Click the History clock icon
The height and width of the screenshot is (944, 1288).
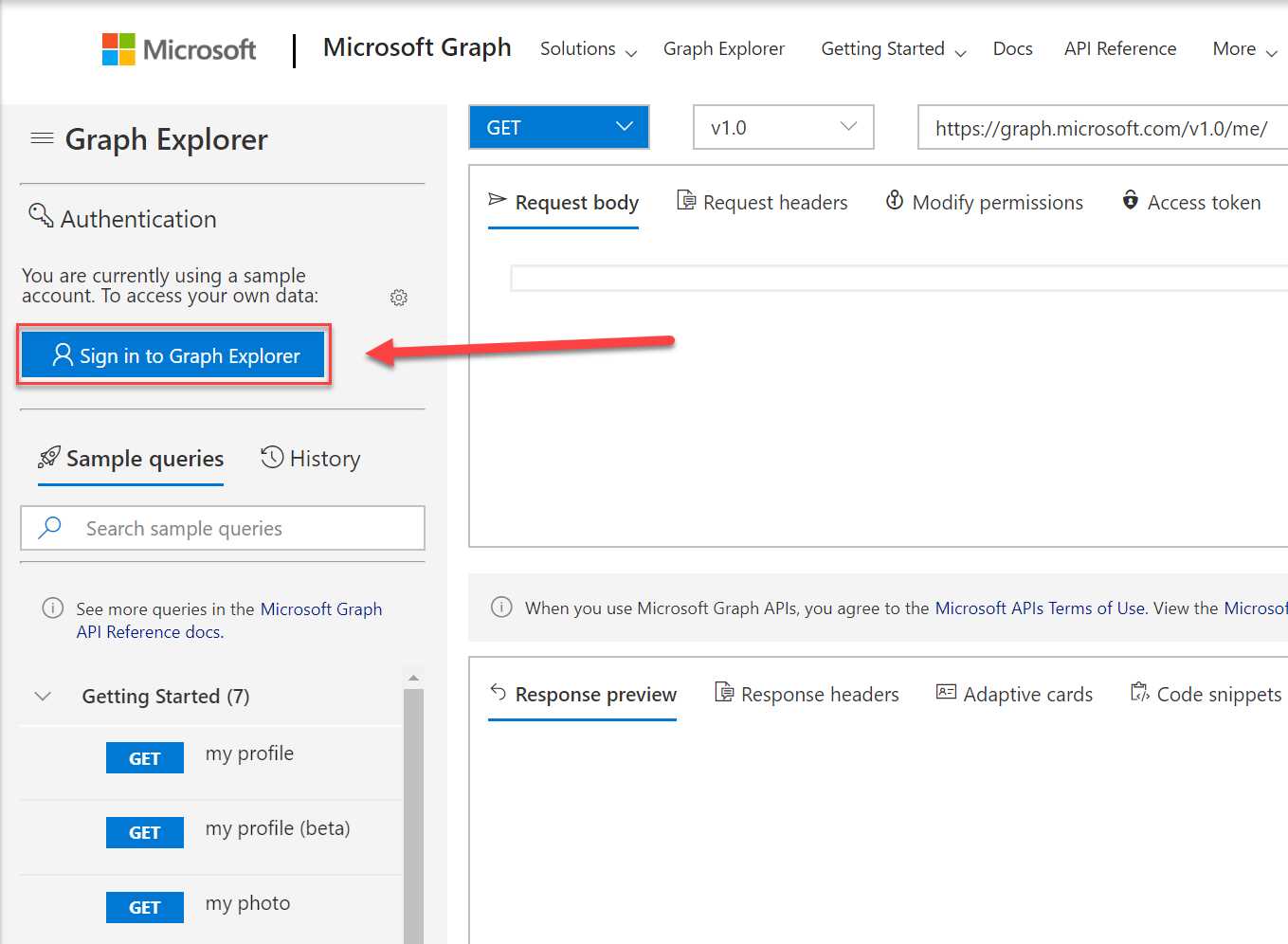tap(272, 457)
